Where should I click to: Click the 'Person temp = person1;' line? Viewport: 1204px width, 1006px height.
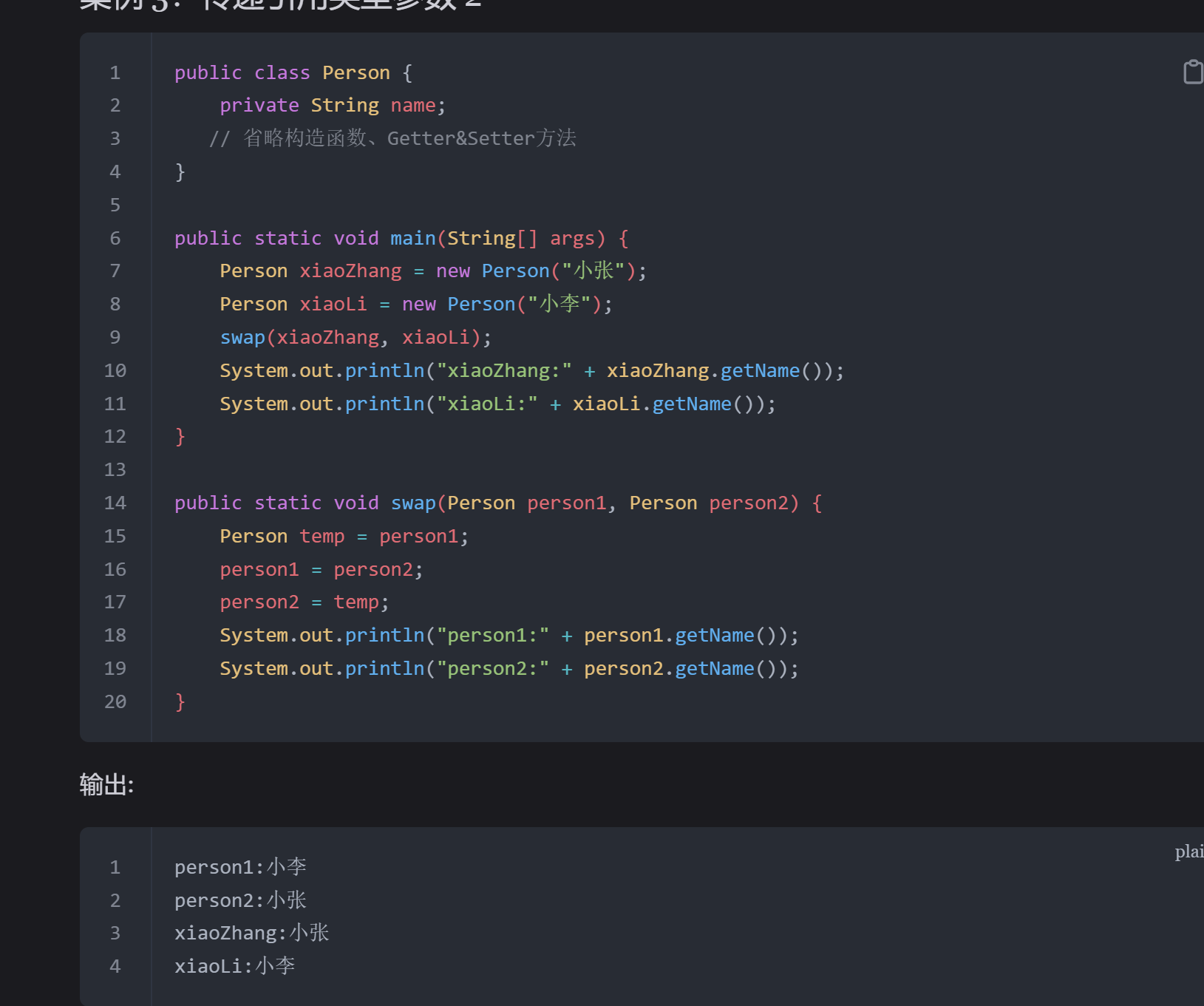tap(344, 536)
